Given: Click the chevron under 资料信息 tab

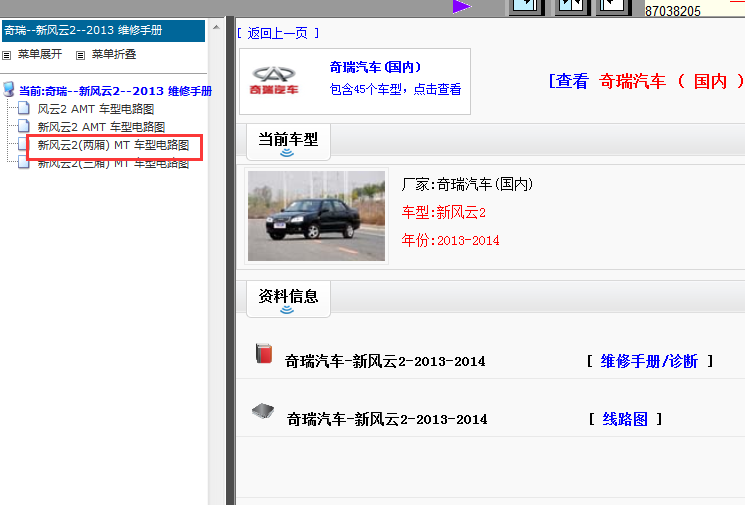Looking at the screenshot, I should pos(287,310).
